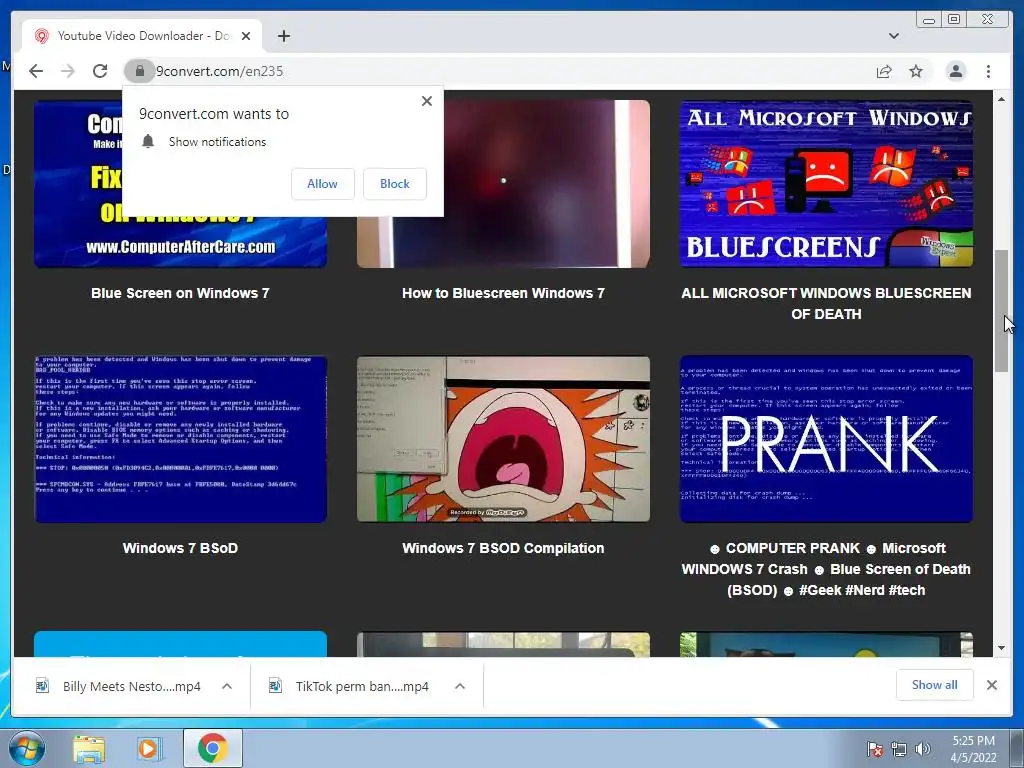Open Chrome three-dot menu

(x=988, y=71)
